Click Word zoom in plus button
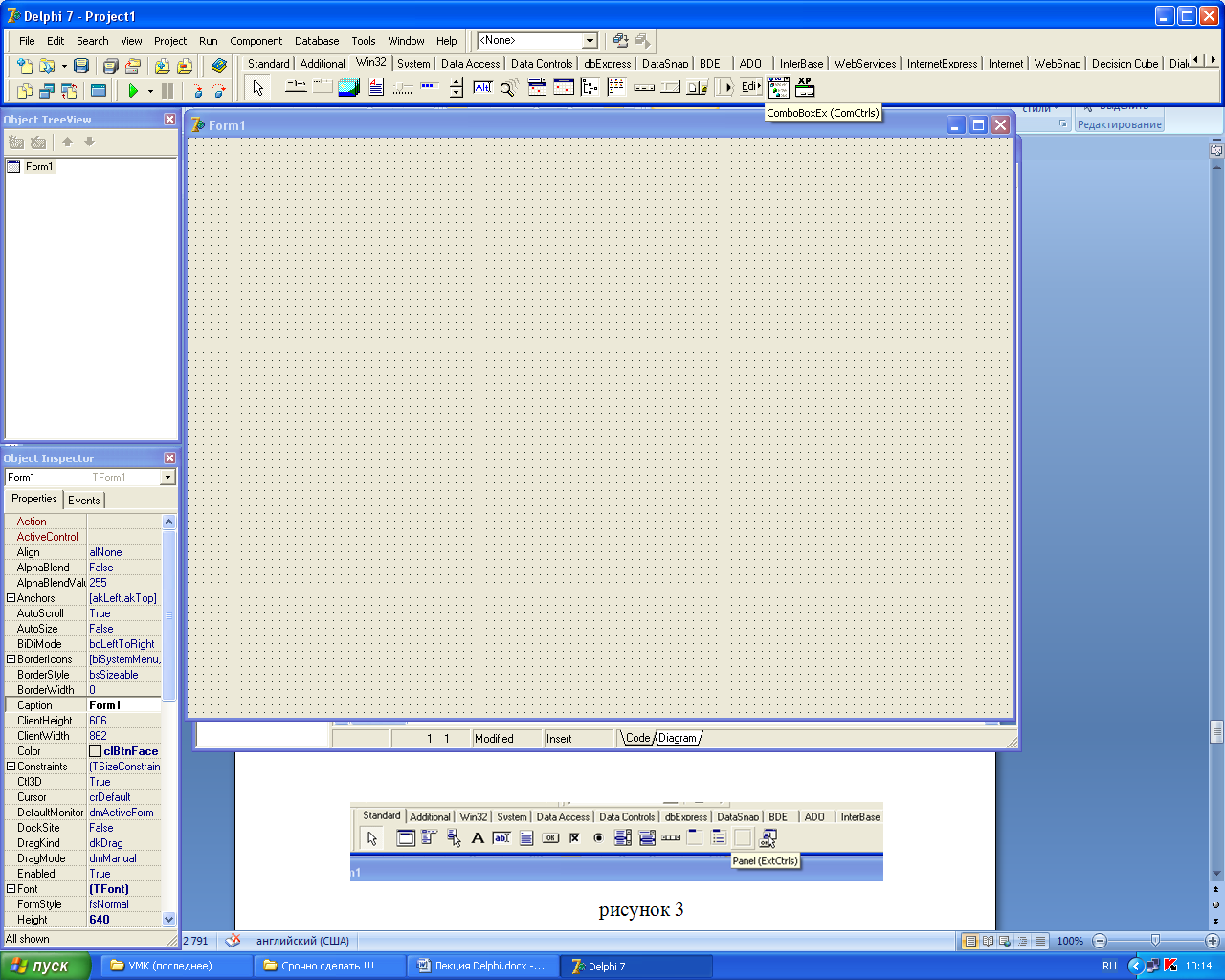The image size is (1225, 980). 1213,941
